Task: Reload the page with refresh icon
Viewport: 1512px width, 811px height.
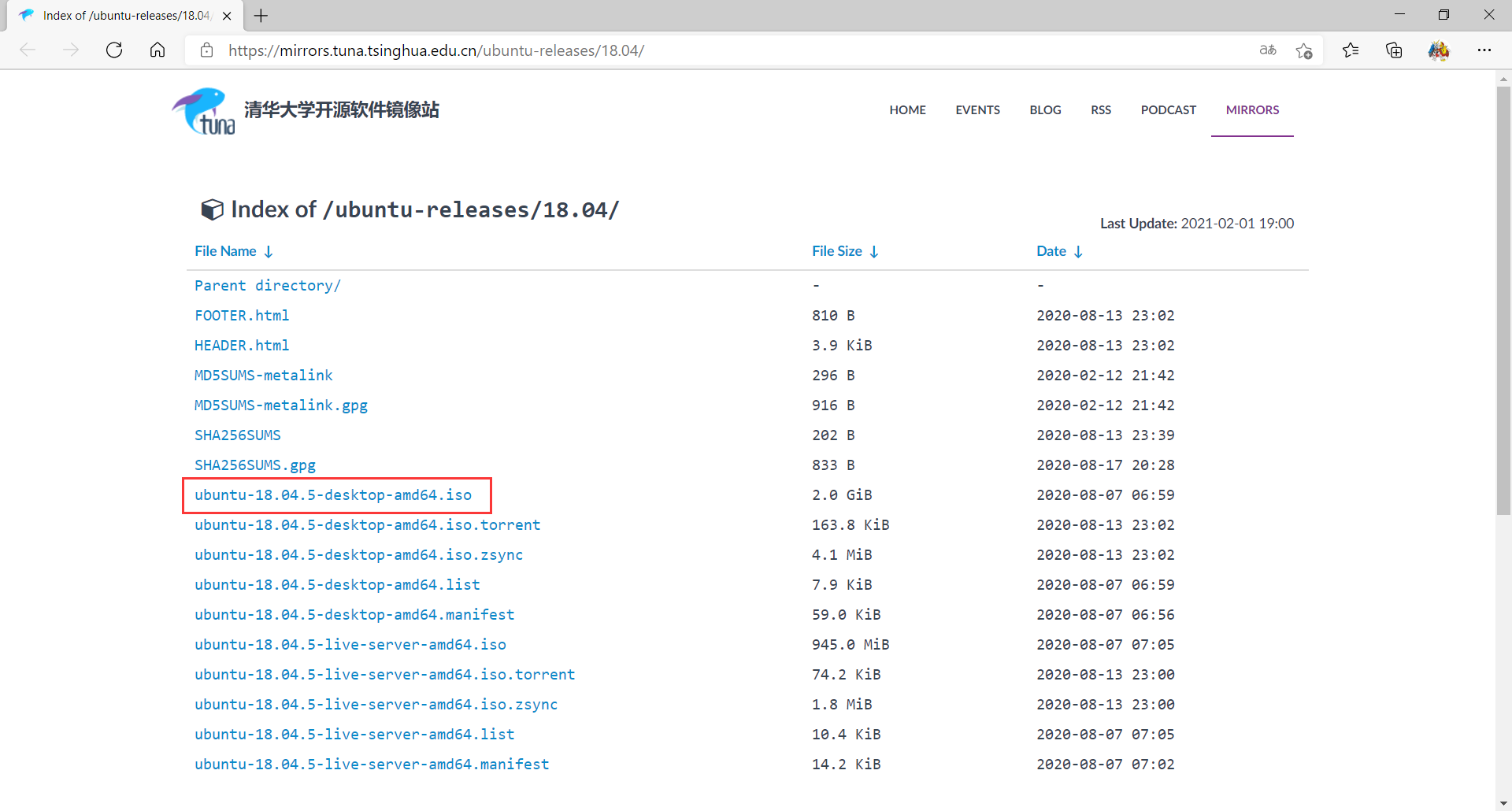Action: [114, 50]
